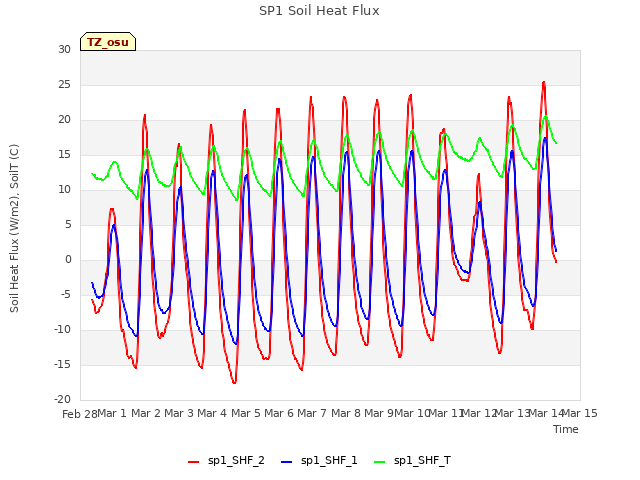Screen dimensions: 640x480
Task: Click the Mar 1 x-axis tick label
Action: [x=112, y=413]
